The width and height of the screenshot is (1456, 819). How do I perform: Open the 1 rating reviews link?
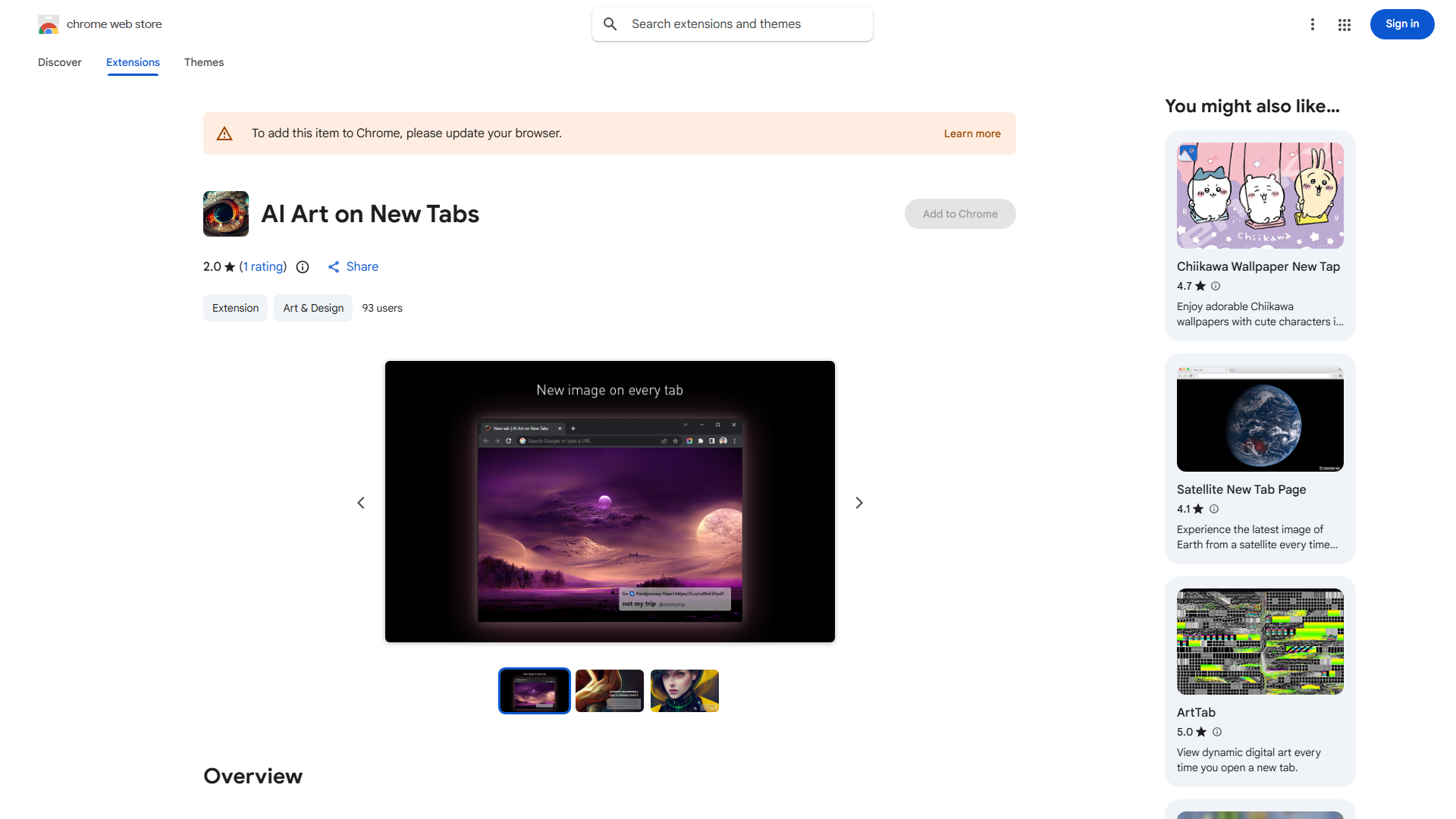click(262, 267)
